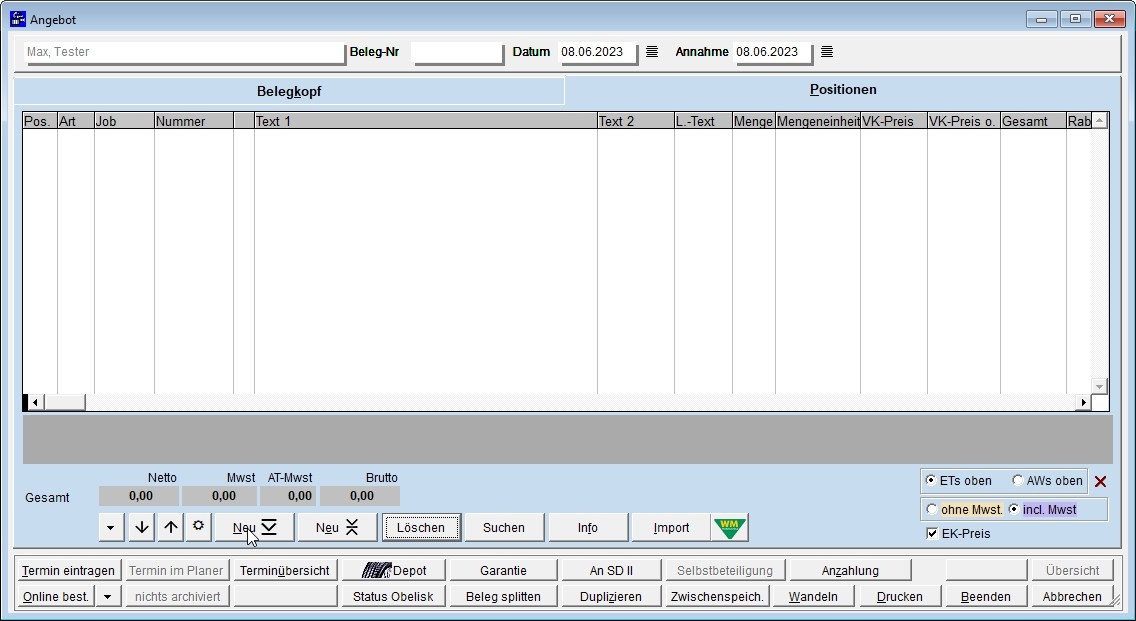
Task: Click the VK-Preis column header
Action: 893,121
